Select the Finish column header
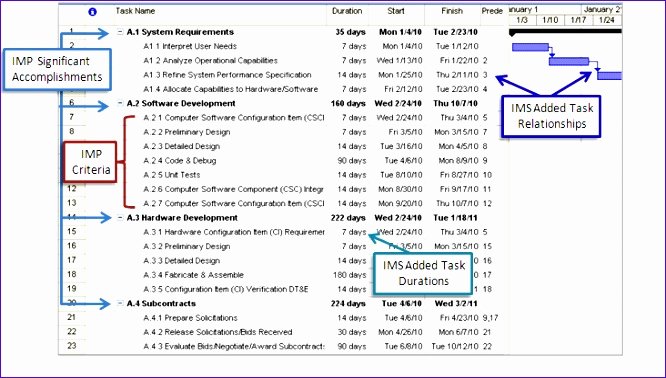The image size is (666, 378). point(452,11)
